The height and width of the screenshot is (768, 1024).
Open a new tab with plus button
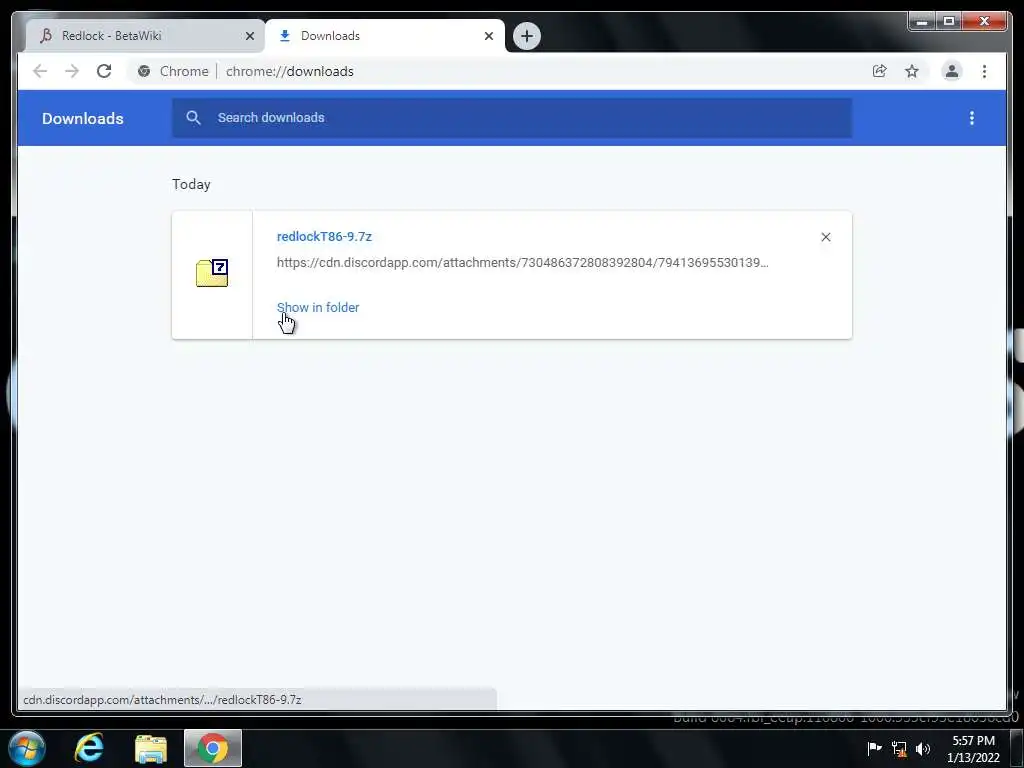point(526,36)
